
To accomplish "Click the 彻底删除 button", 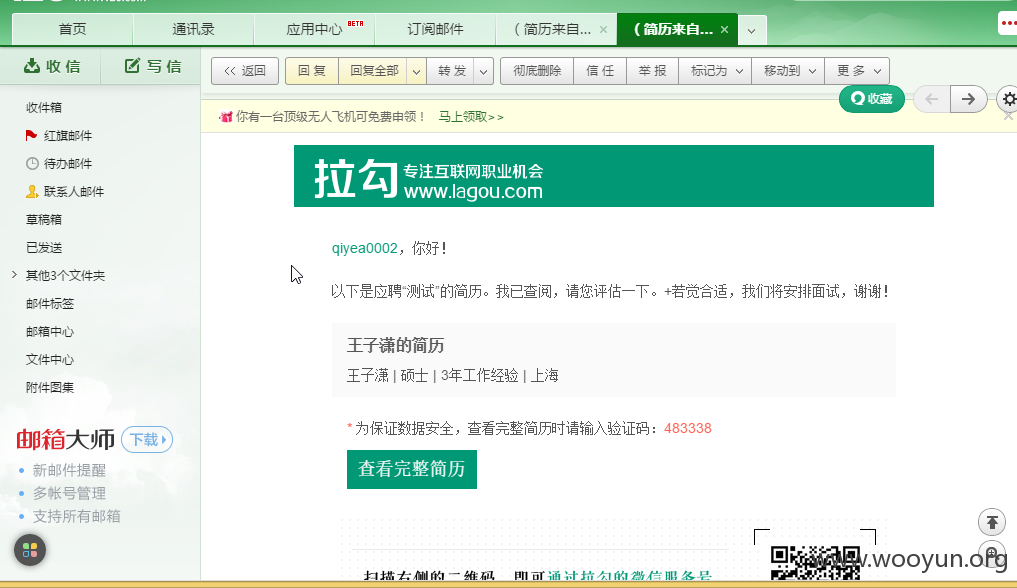I will [537, 71].
